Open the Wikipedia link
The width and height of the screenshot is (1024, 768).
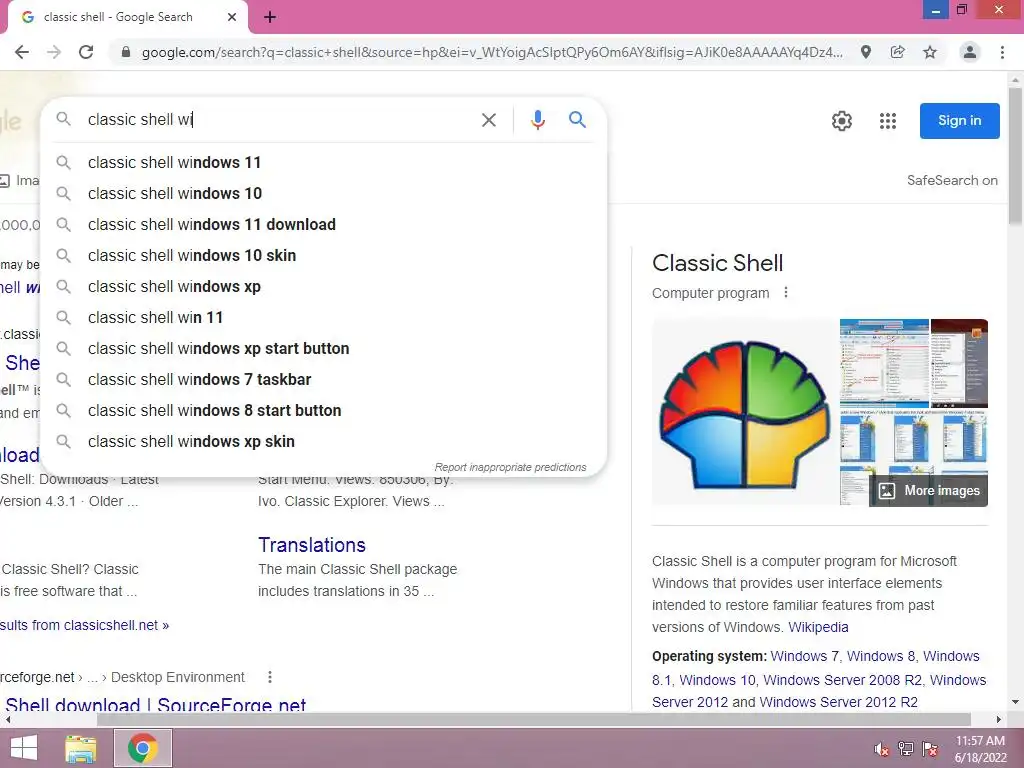click(x=818, y=627)
